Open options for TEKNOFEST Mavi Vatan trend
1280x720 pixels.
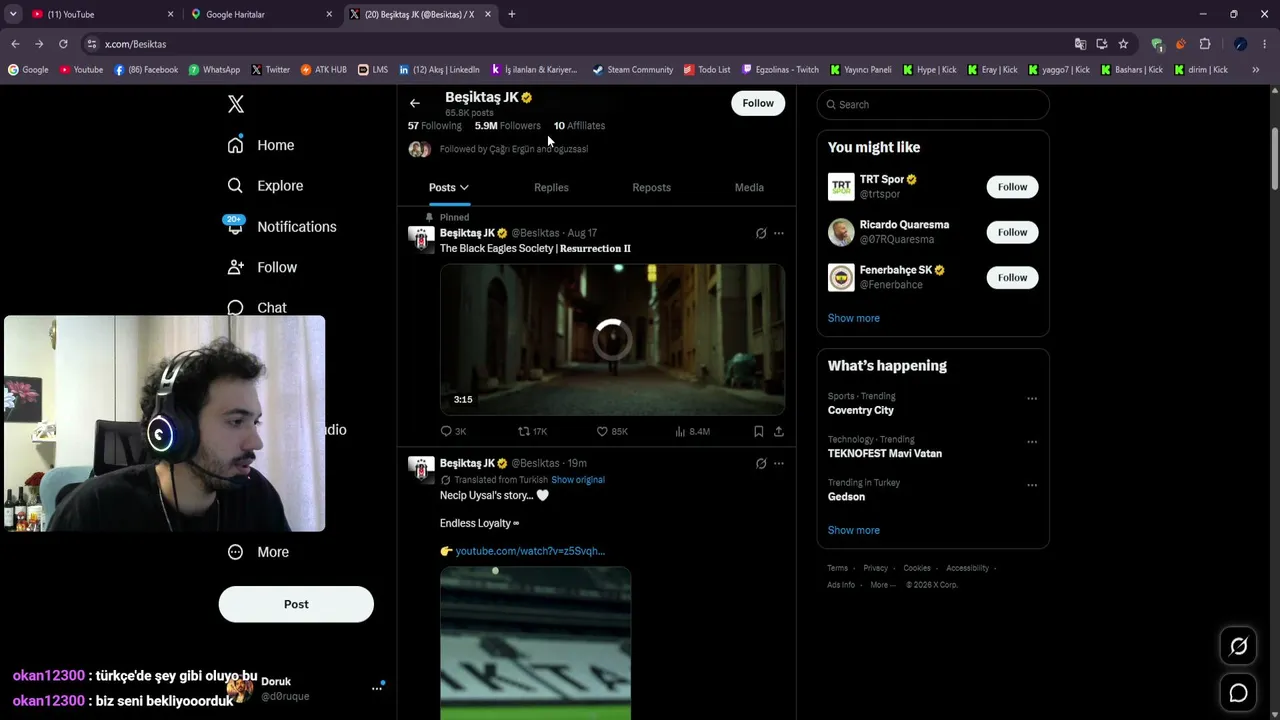coord(1032,442)
